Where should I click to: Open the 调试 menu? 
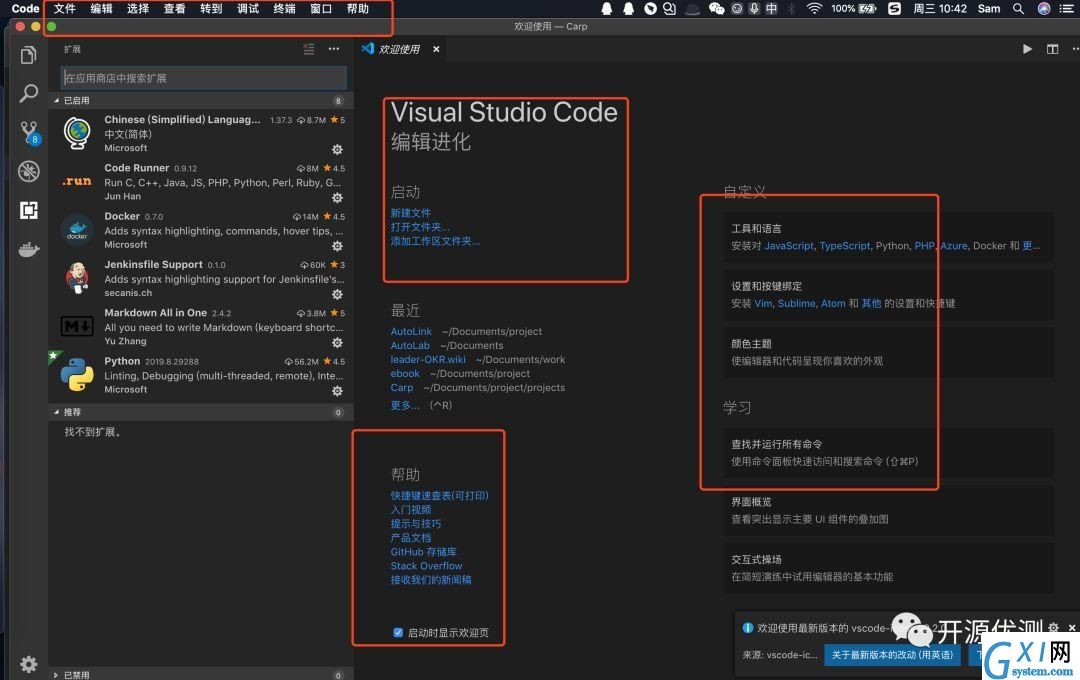[x=248, y=9]
